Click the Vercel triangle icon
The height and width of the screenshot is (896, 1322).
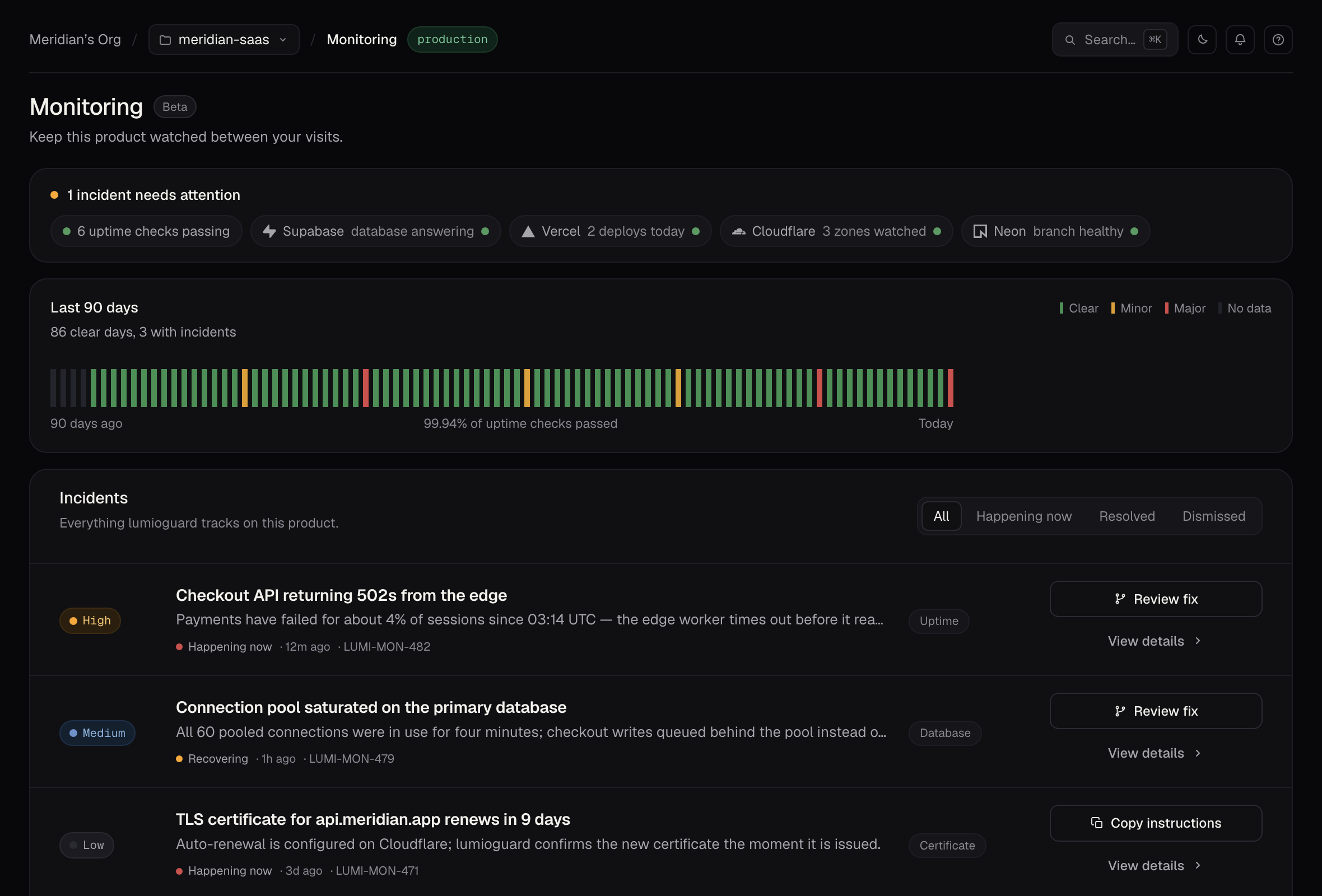528,231
